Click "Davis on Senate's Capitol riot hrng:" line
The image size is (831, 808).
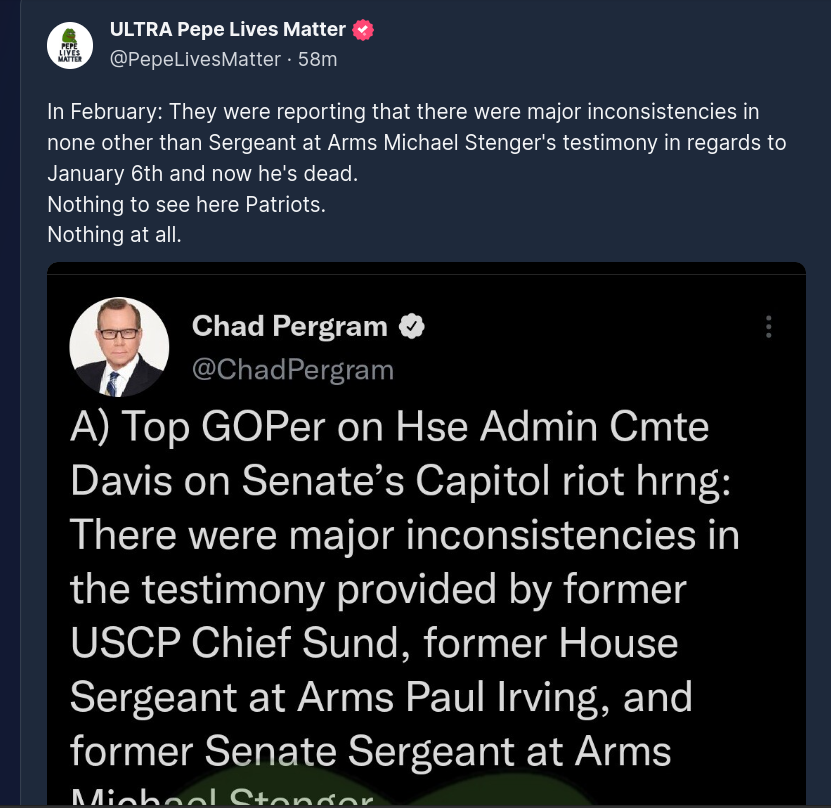click(400, 482)
